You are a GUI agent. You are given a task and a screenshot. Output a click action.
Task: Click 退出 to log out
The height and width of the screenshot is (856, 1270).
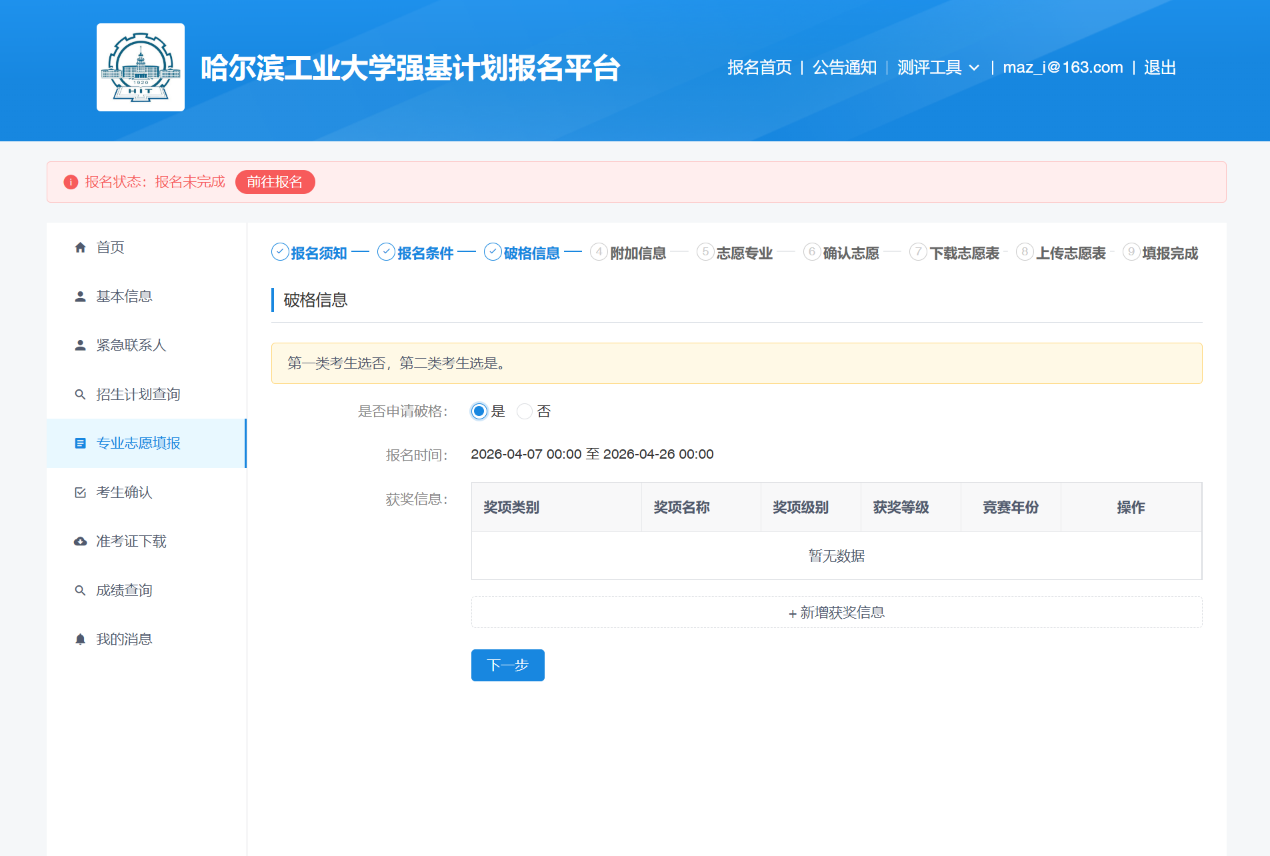pyautogui.click(x=1160, y=67)
